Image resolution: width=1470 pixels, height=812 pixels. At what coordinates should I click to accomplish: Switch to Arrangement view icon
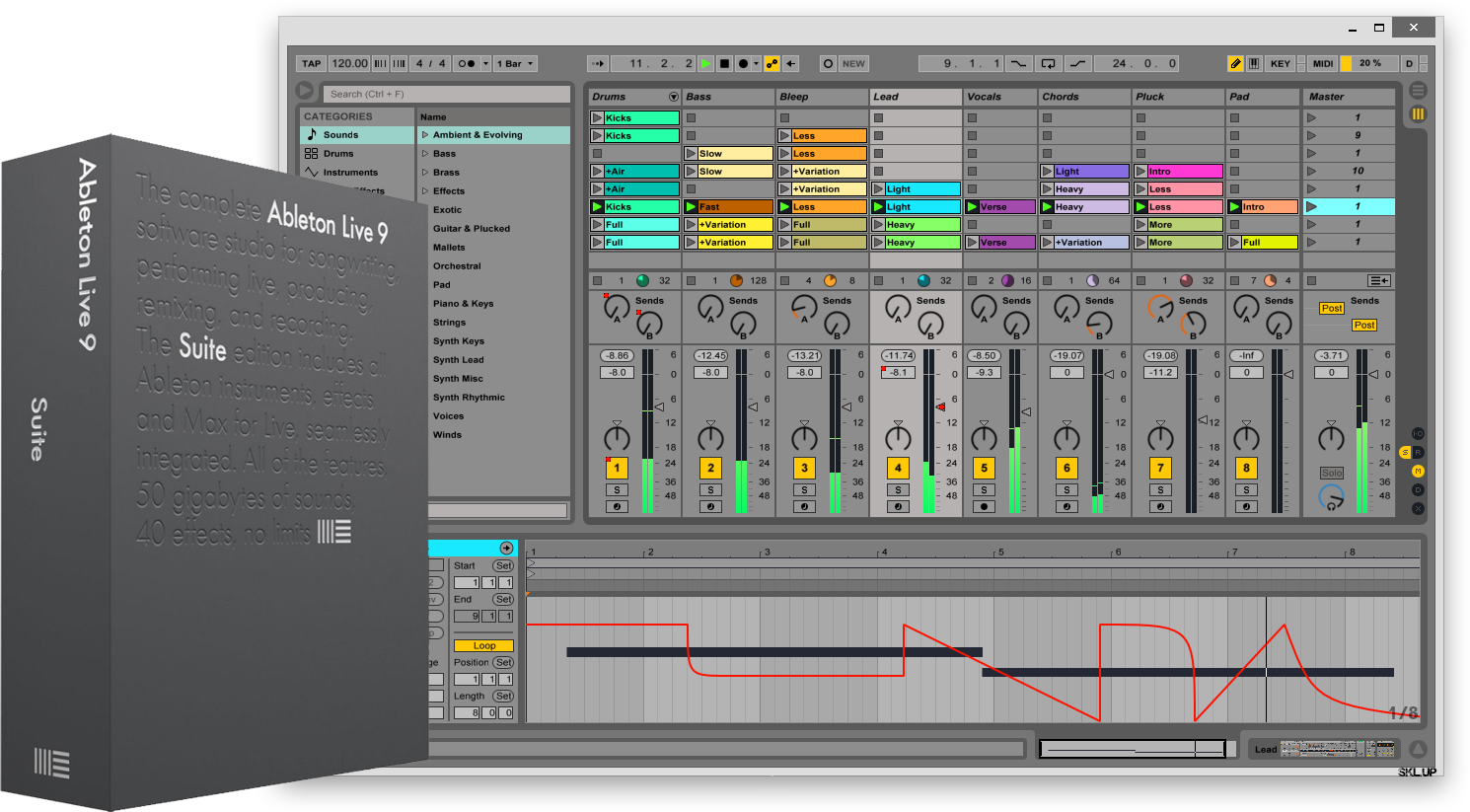[x=1418, y=91]
